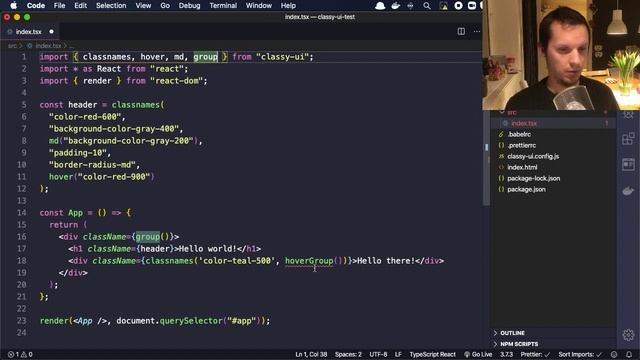Open editor More Actions ellipsis
640x360 pixels.
[477, 31]
